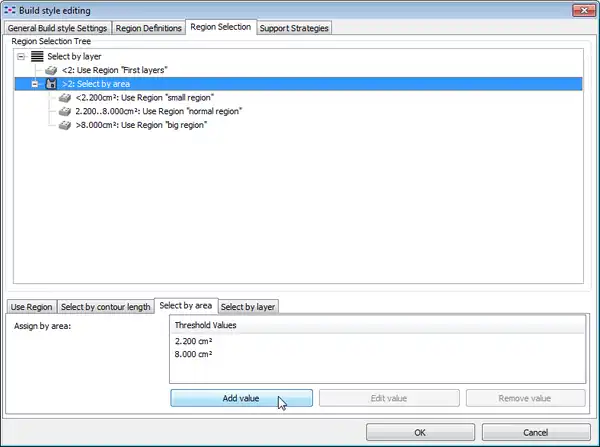Switch to the Use Region tab
The image size is (600, 447).
coord(32,306)
